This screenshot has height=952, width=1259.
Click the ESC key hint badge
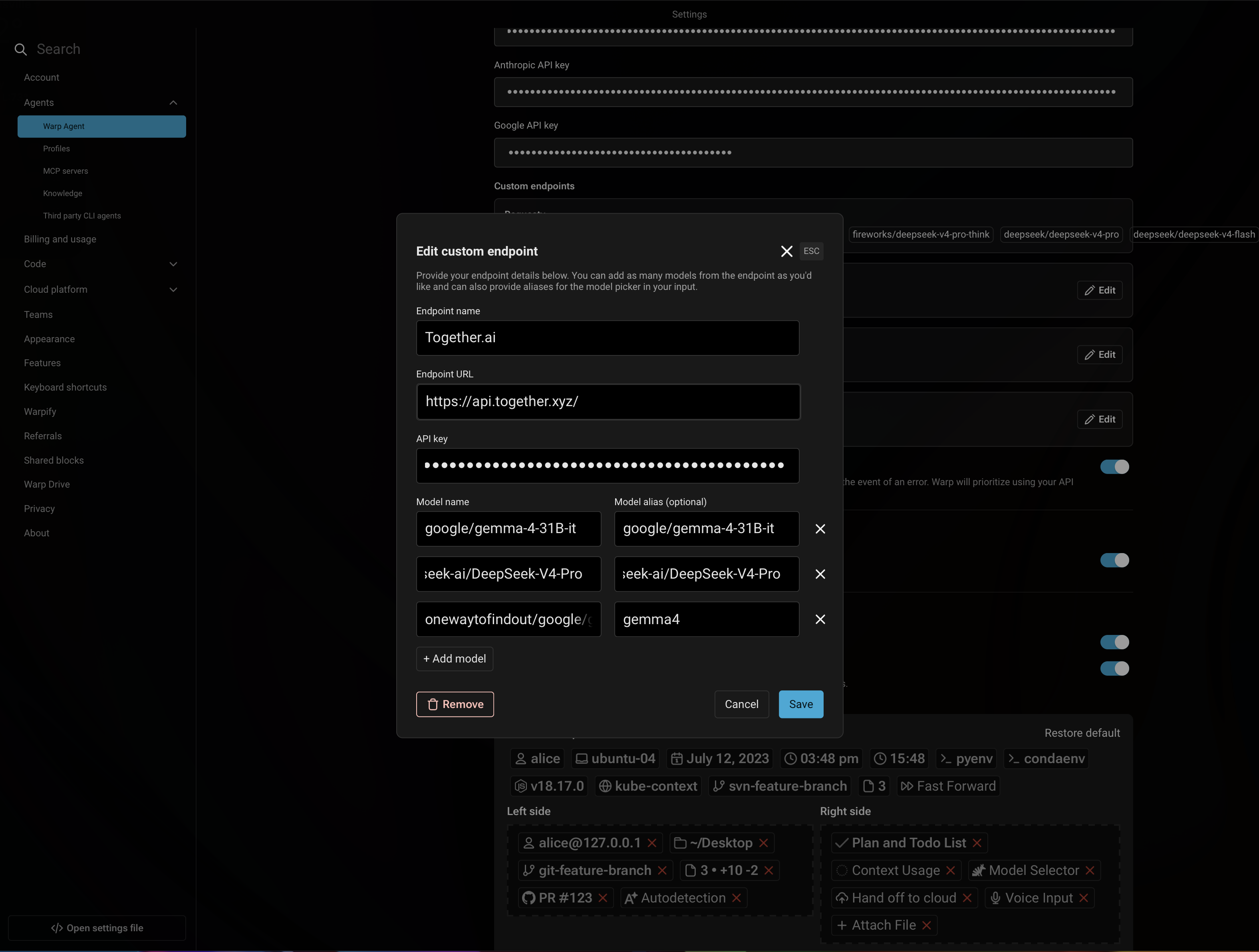811,251
